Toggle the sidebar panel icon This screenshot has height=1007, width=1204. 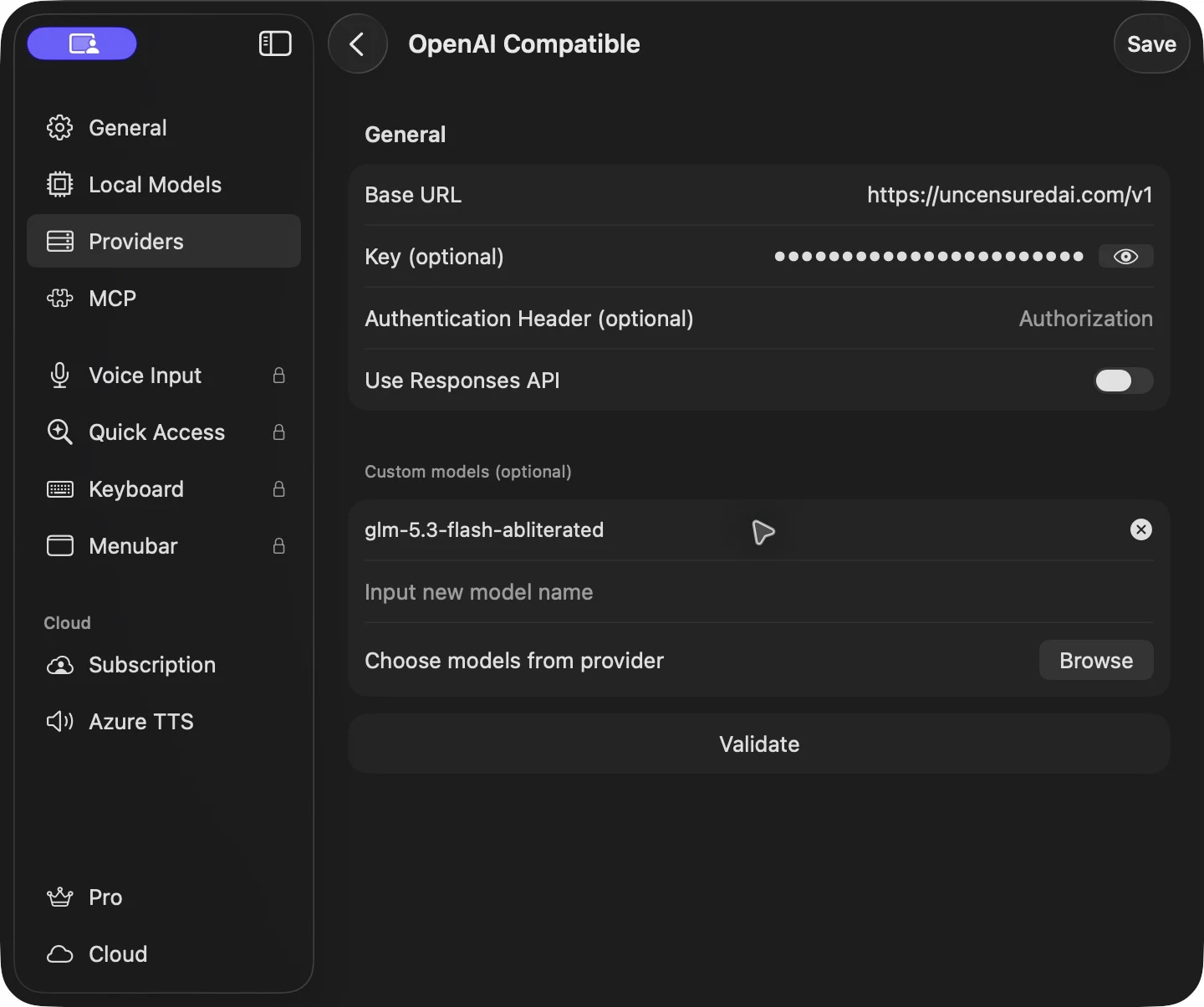[275, 43]
